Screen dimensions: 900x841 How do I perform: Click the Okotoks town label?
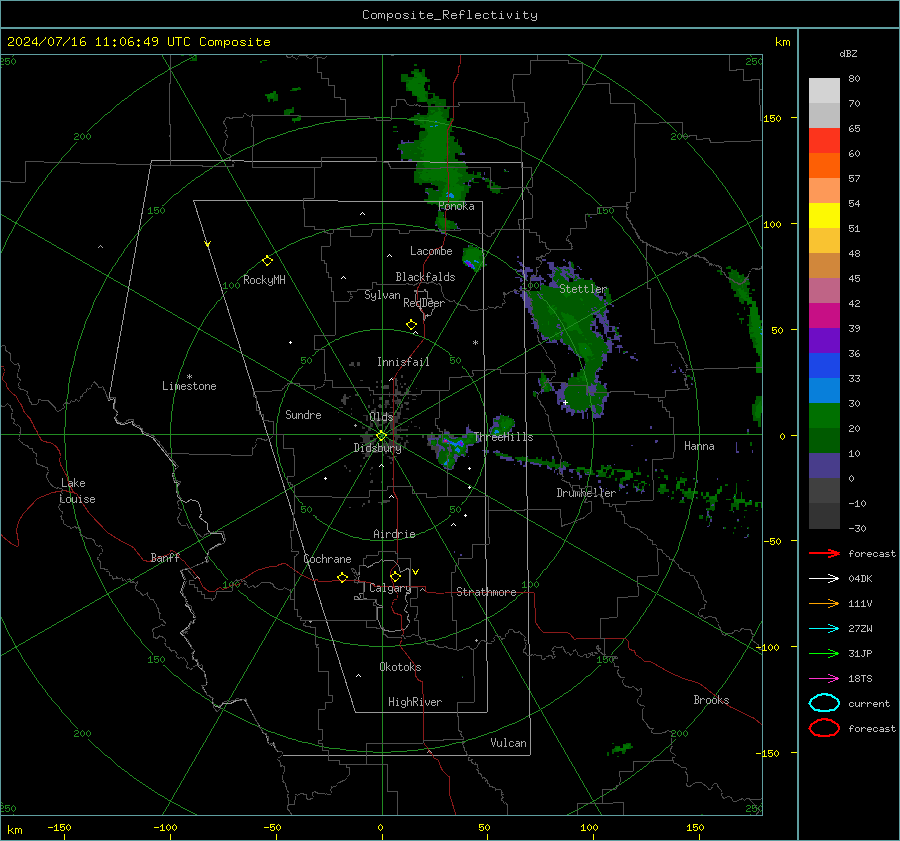[400, 667]
